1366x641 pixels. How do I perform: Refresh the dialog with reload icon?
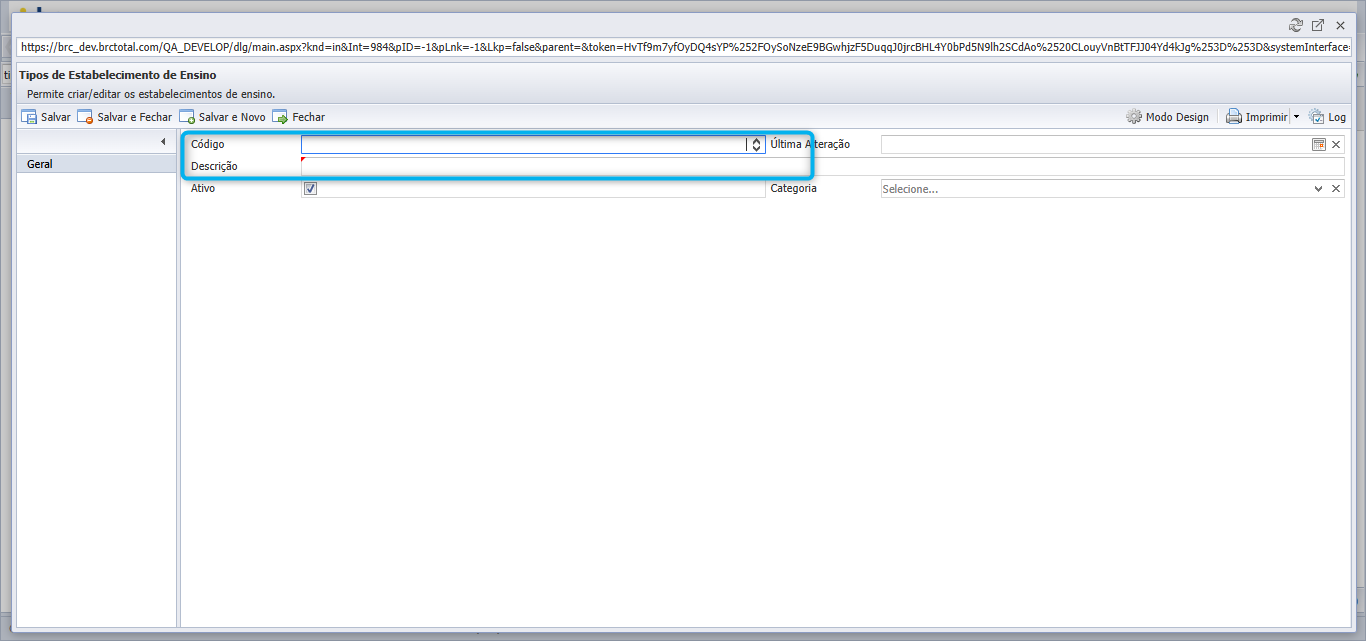pyautogui.click(x=1296, y=25)
